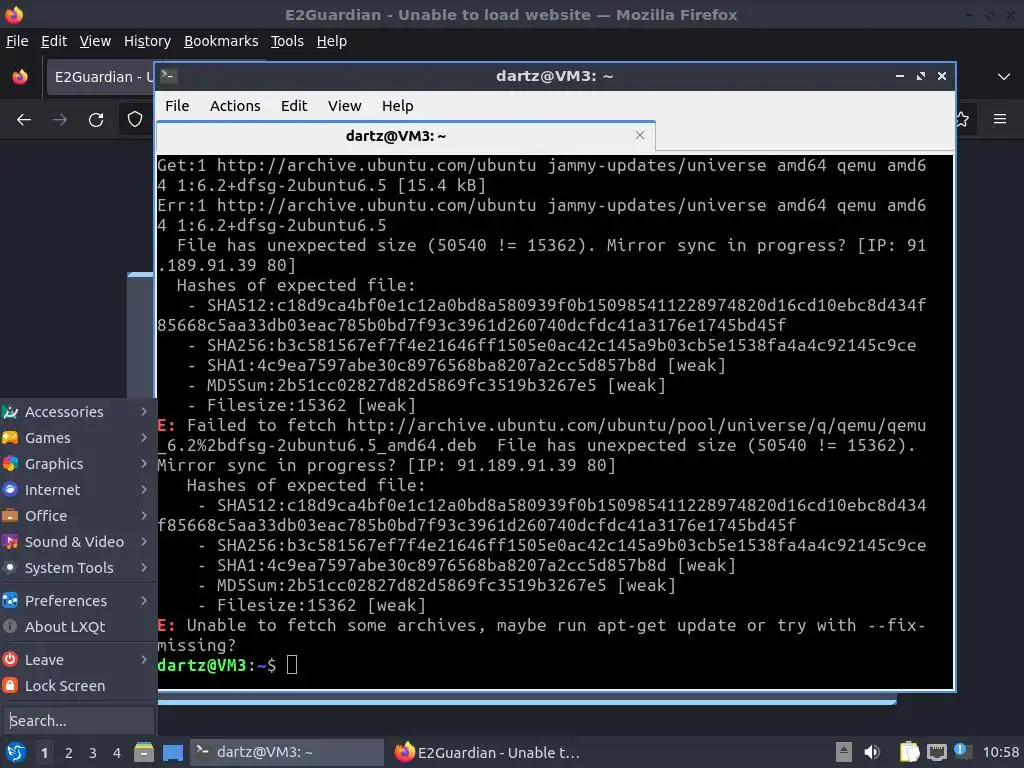The width and height of the screenshot is (1024, 768).
Task: Click the show desktop icon in the taskbar
Action: tap(172, 752)
